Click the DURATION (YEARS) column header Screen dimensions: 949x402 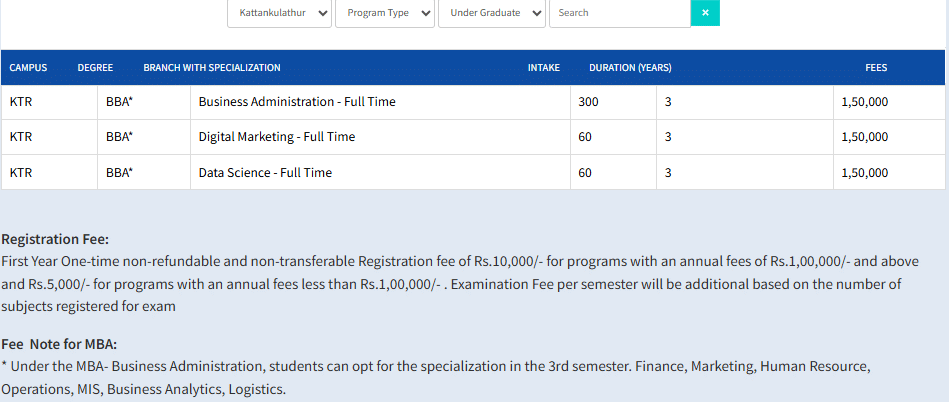pyautogui.click(x=630, y=68)
